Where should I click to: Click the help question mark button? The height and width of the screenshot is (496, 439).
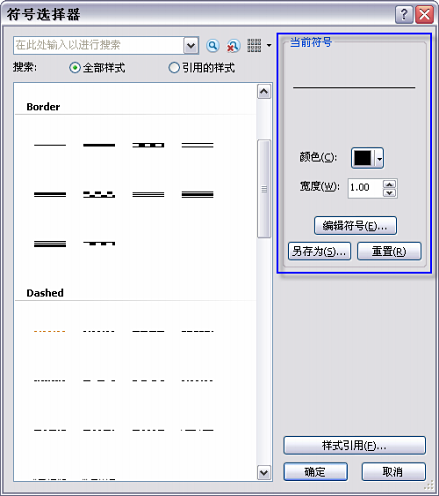404,15
